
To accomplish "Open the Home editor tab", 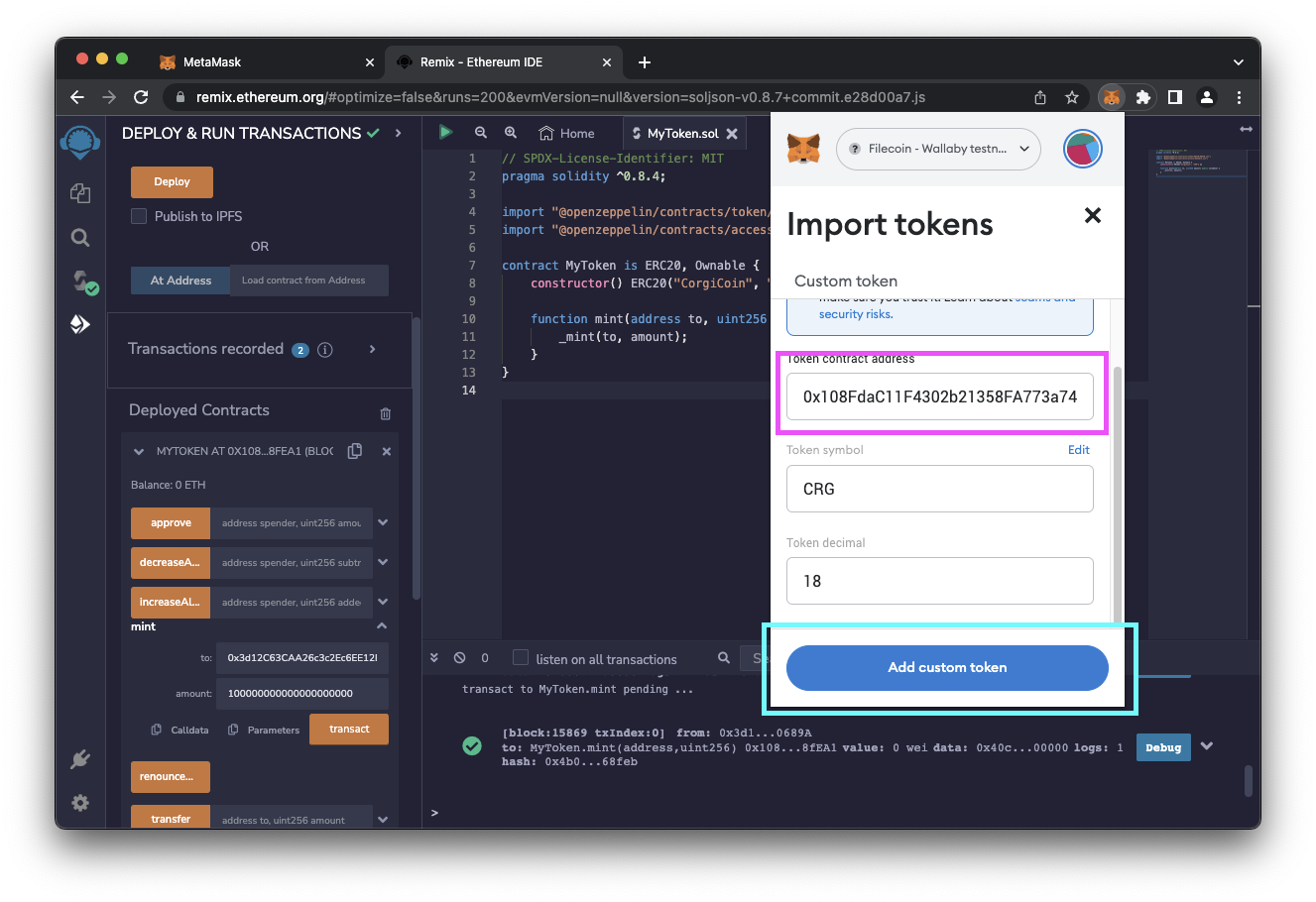I will [566, 133].
